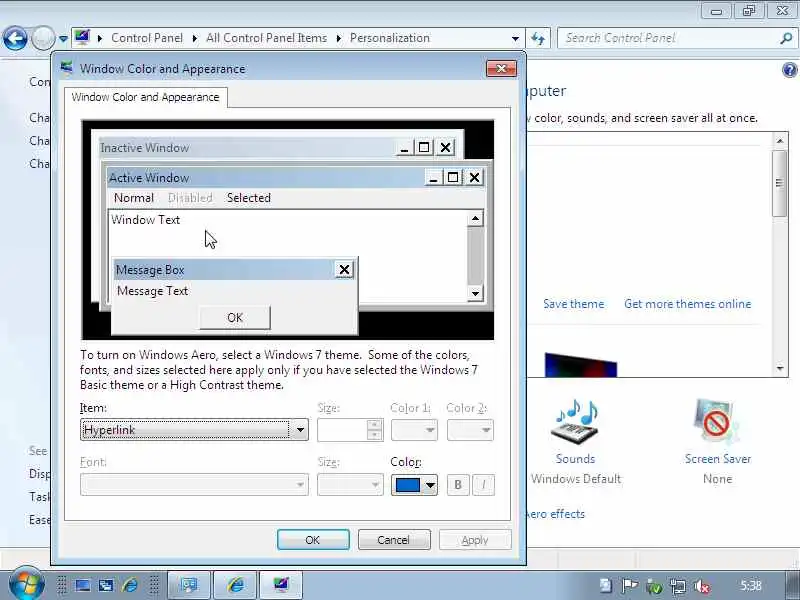
Task: Click the Cancel button
Action: click(x=394, y=540)
